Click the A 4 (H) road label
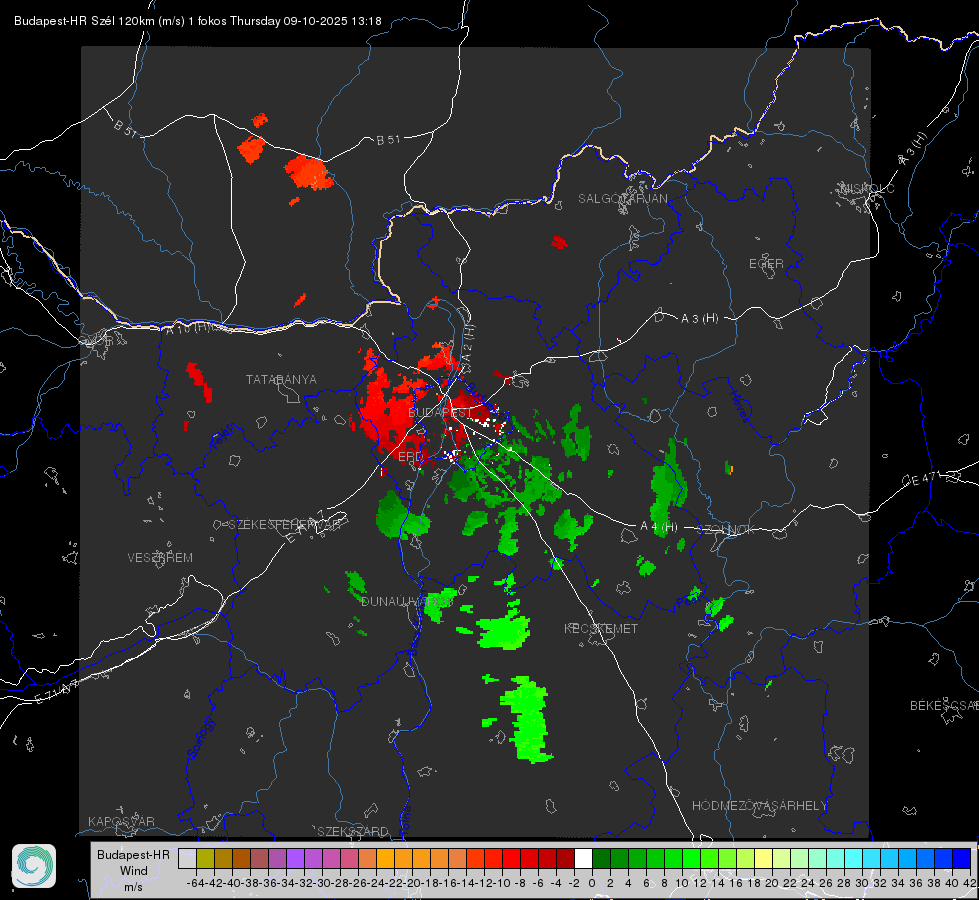The image size is (979, 900). [x=659, y=527]
